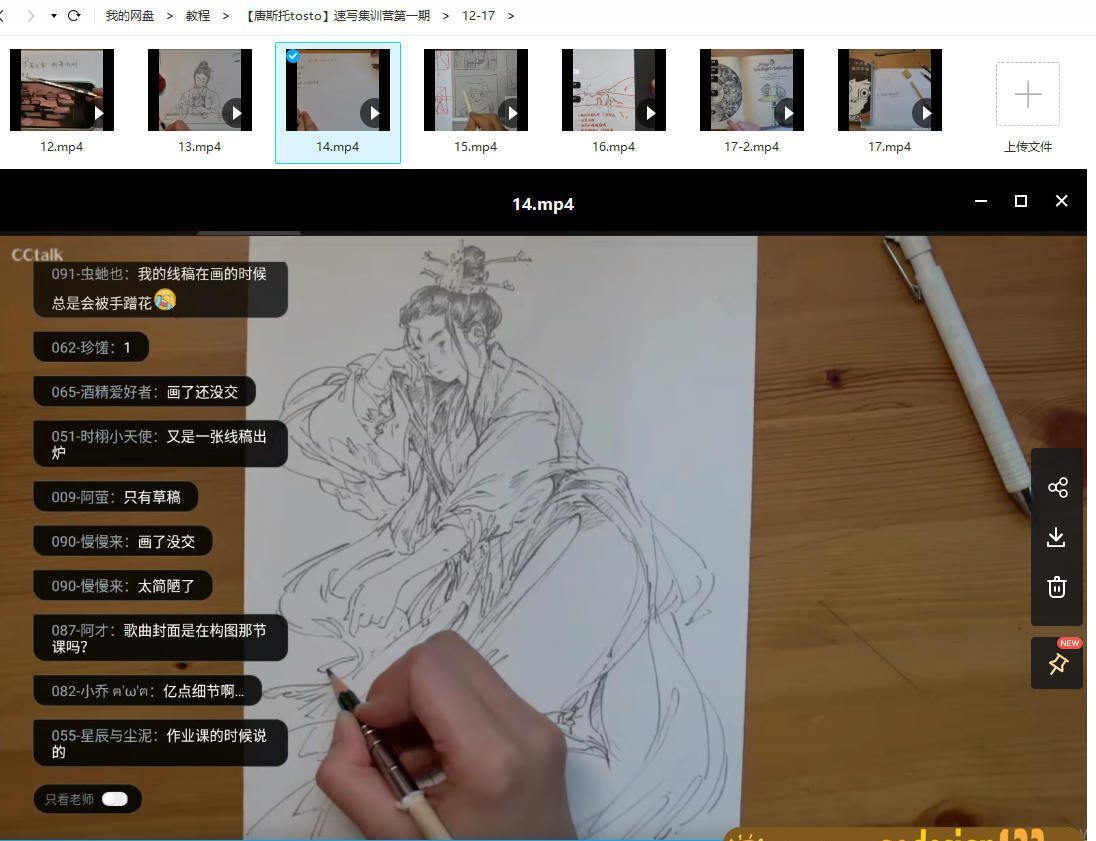Select the 13.mp4 video thumbnail

200,89
